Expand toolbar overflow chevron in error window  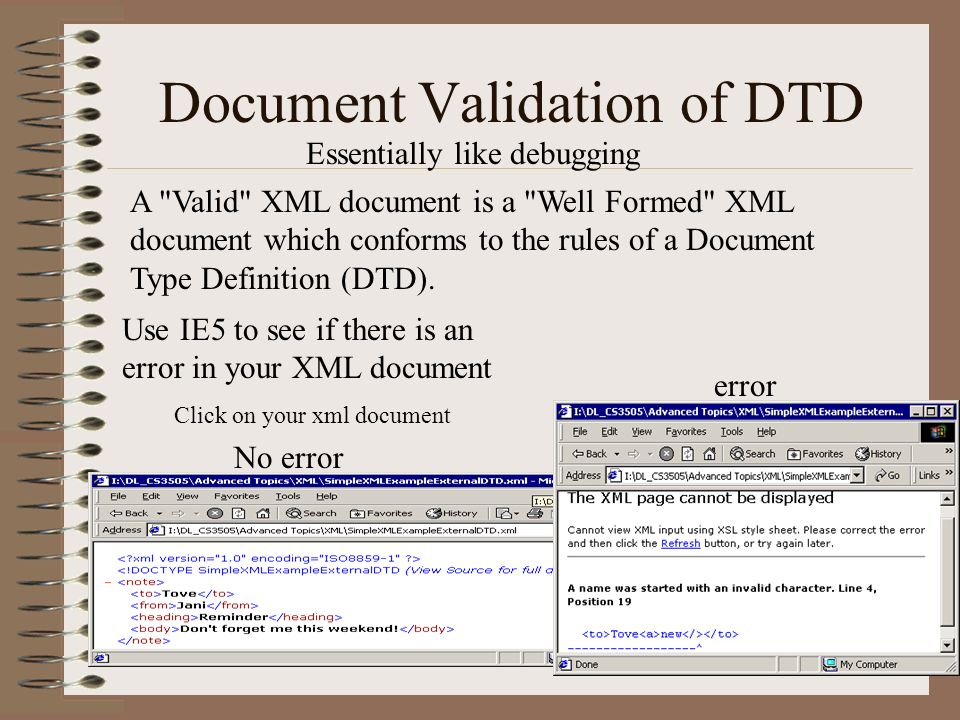[x=948, y=451]
